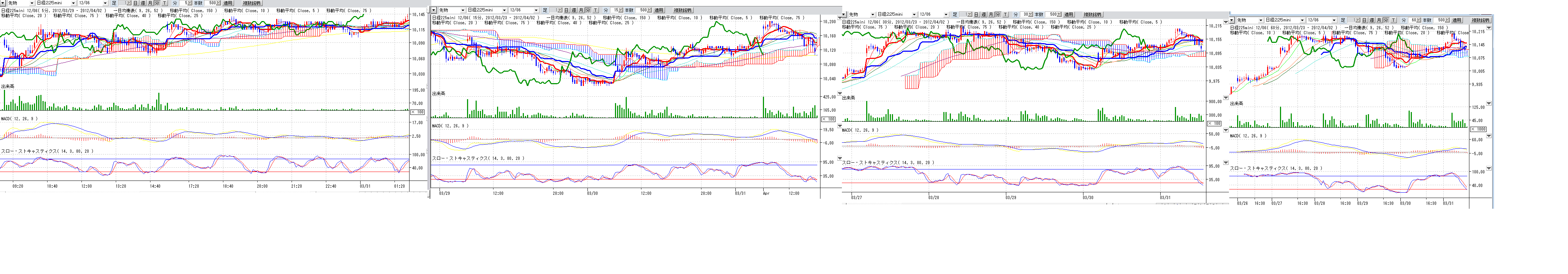Click triangle beside スロー・ストキャスティクス panel in 60-minute chart

coord(1489,168)
